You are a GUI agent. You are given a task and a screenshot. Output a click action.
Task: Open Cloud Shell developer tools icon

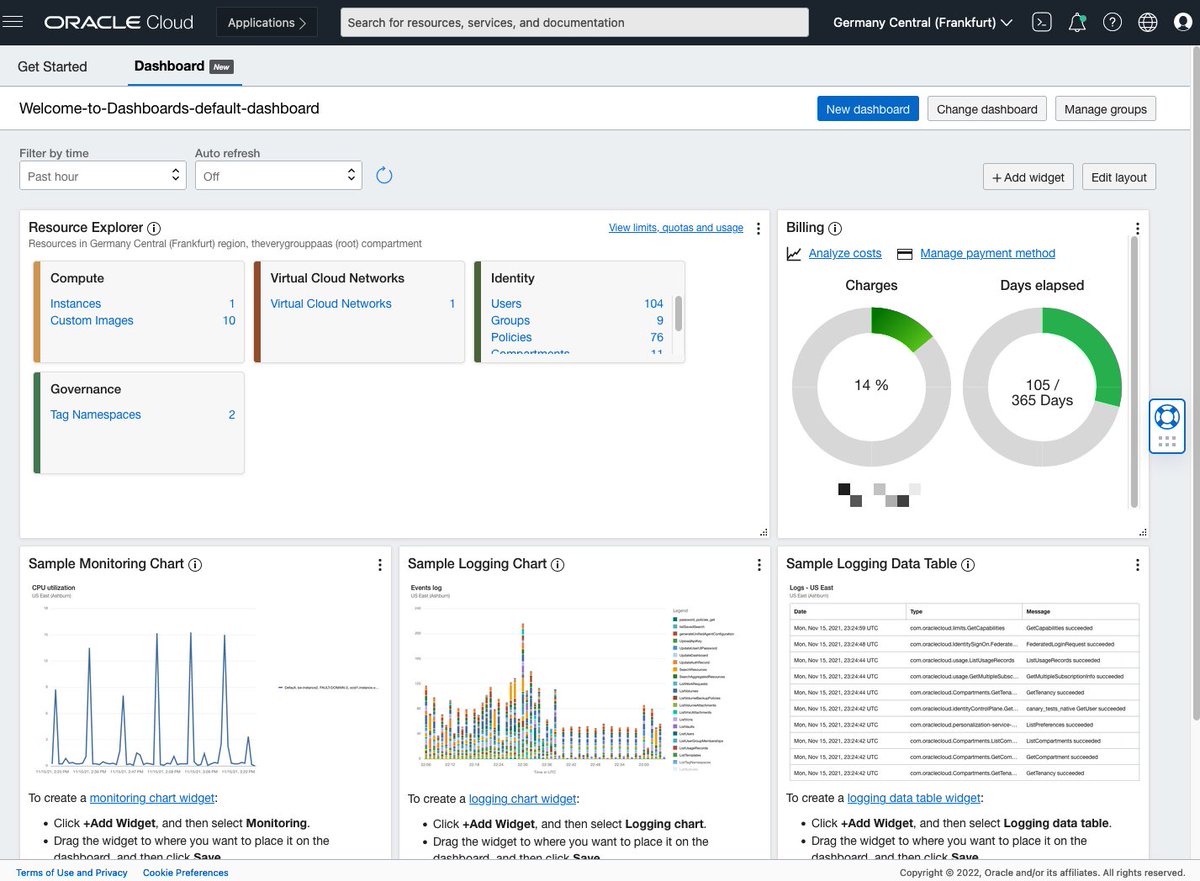click(1042, 22)
